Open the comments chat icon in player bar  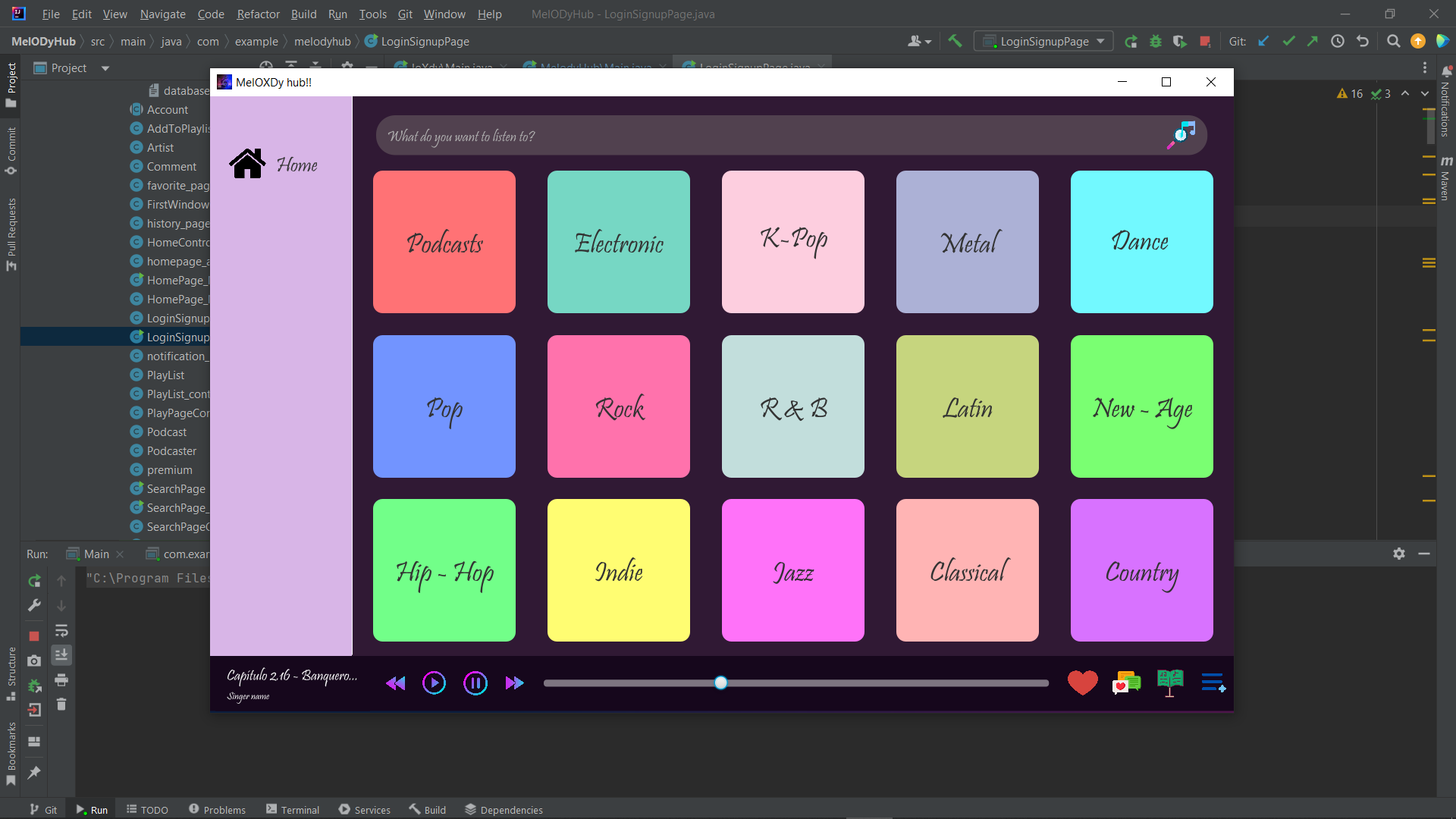pos(1127,682)
